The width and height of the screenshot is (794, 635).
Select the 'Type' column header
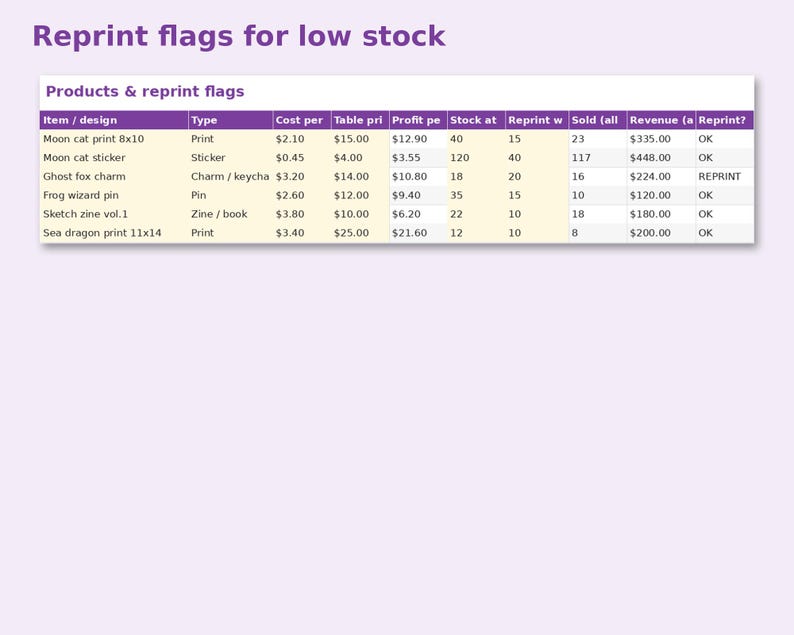coord(230,120)
